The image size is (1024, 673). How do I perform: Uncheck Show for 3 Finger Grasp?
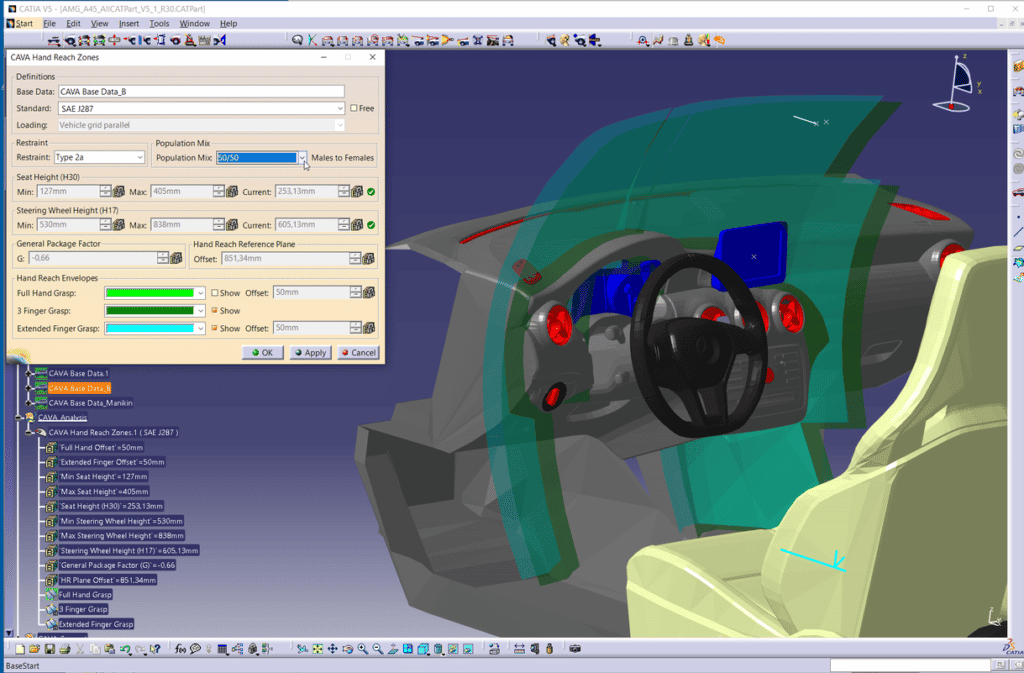click(214, 311)
